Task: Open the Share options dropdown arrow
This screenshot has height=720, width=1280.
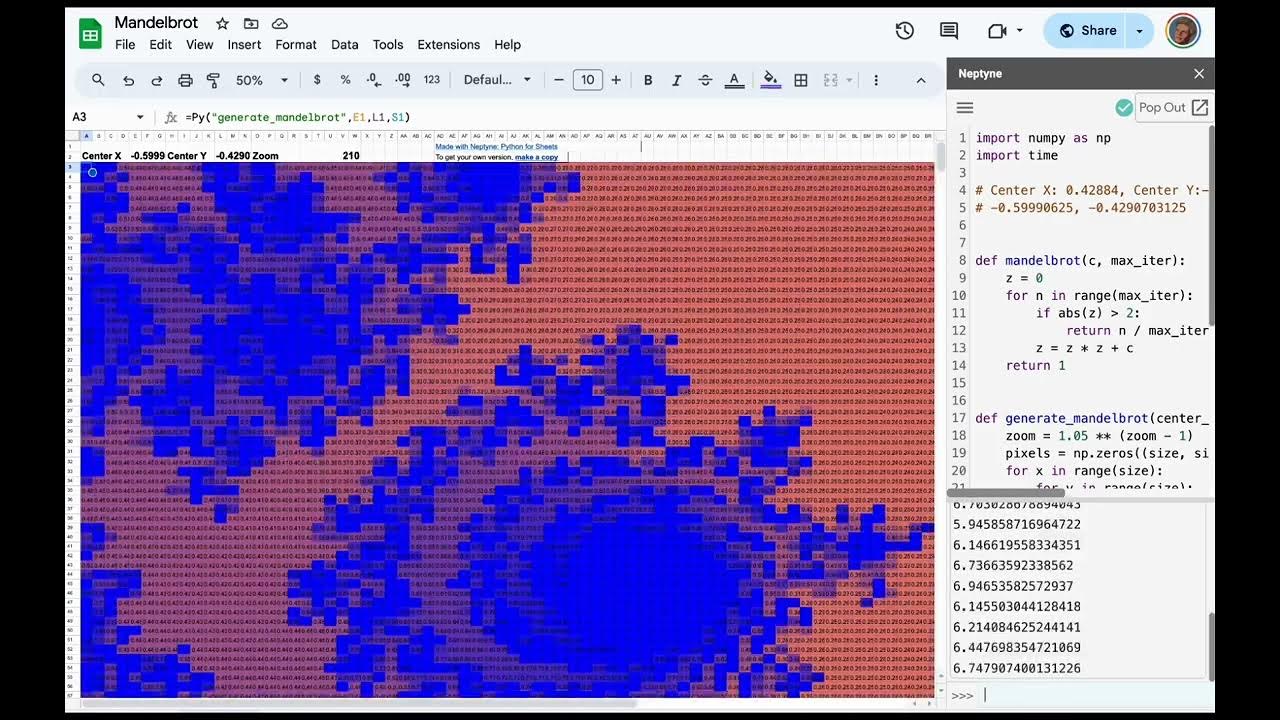Action: (1139, 31)
